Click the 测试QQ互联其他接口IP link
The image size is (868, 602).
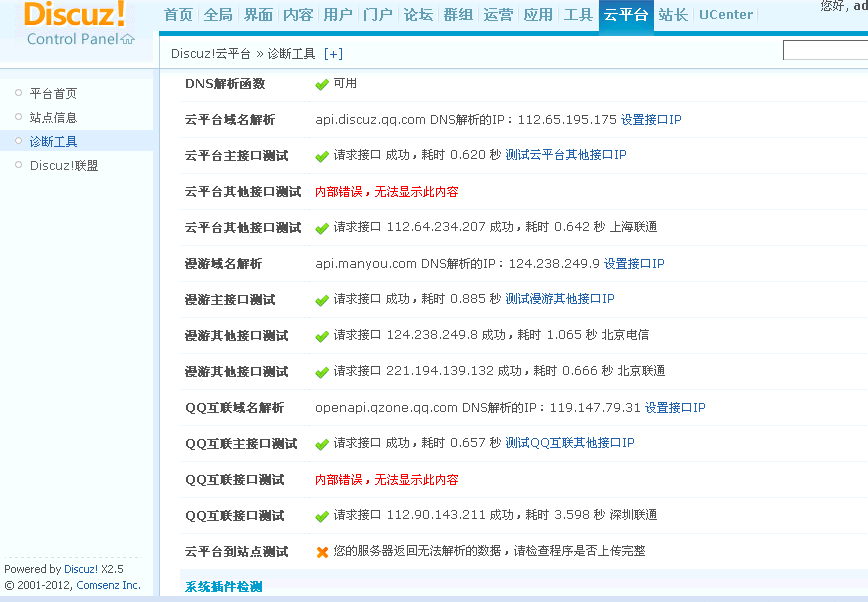(570, 443)
